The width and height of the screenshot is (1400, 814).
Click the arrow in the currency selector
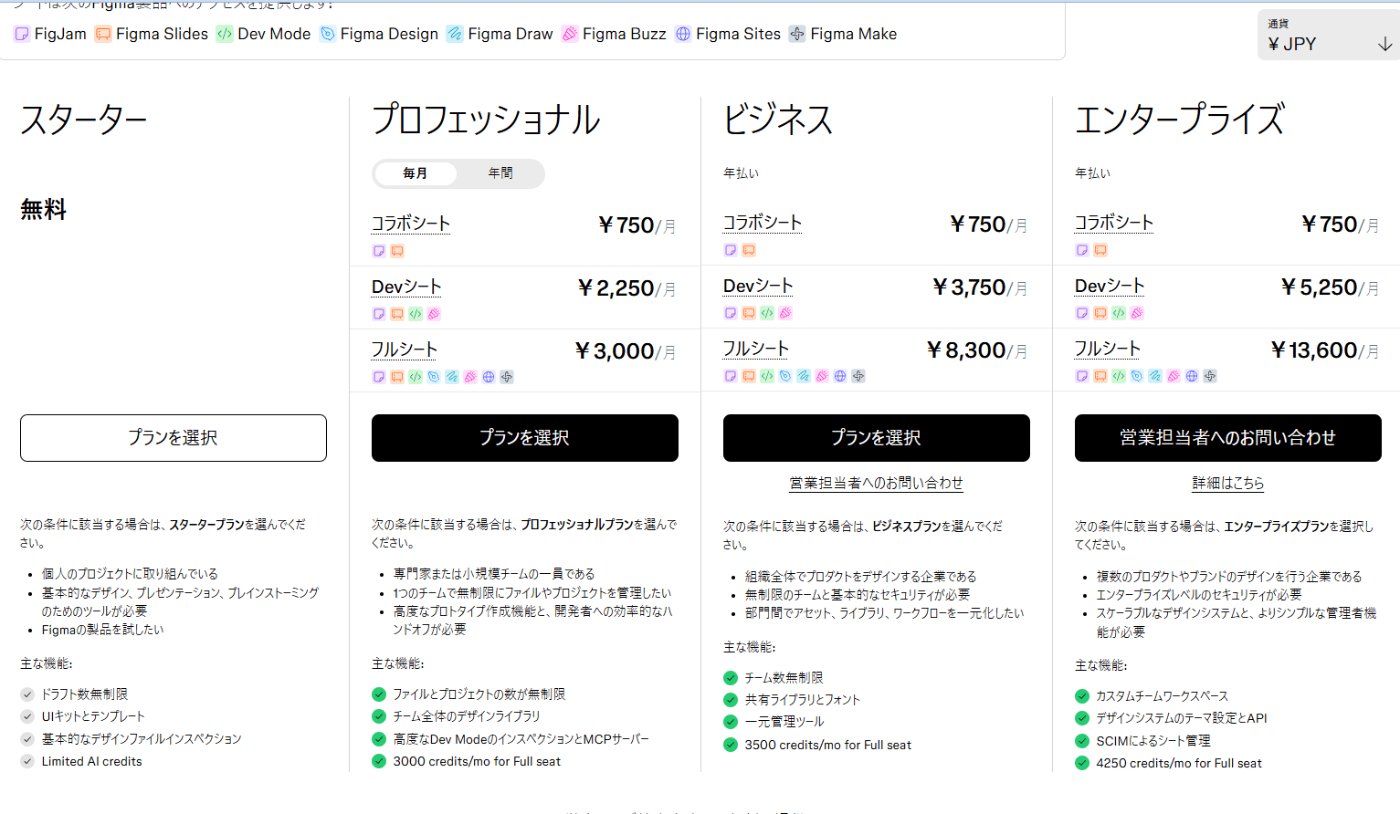tap(1384, 44)
